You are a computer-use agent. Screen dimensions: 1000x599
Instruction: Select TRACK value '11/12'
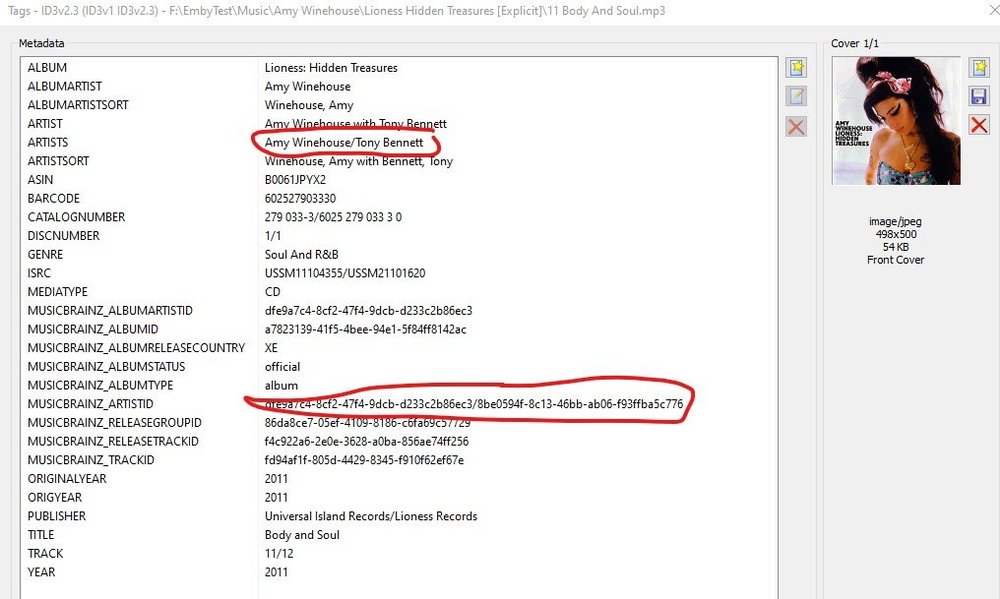click(279, 553)
